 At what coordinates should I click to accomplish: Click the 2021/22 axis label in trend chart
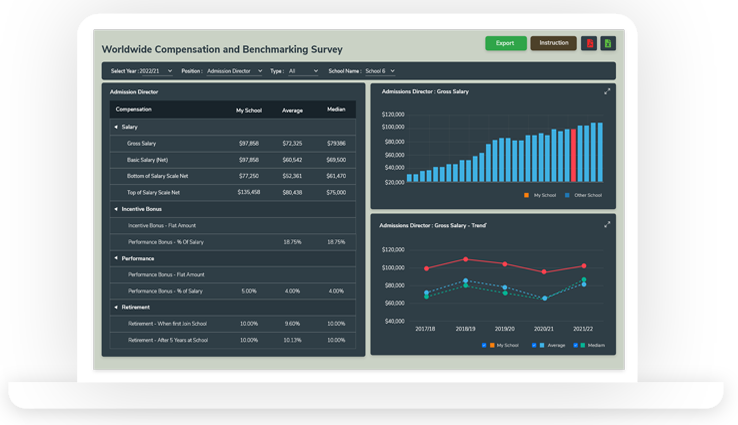click(583, 329)
